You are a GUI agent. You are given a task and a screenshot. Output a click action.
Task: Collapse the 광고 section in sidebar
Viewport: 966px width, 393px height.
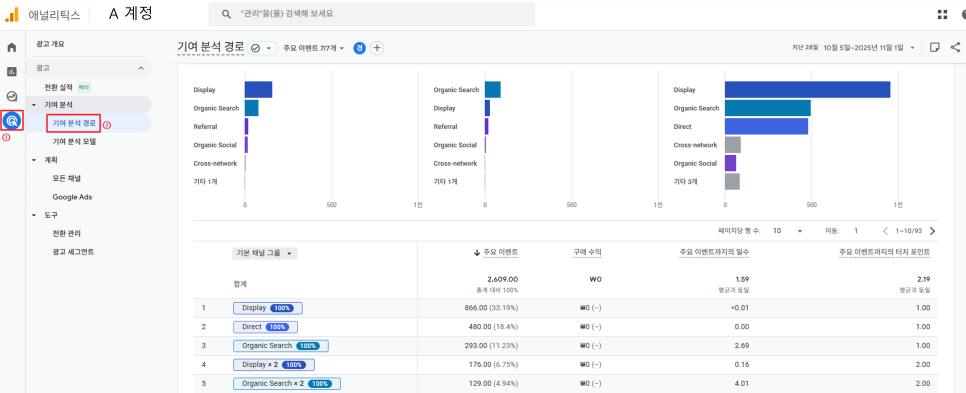point(141,68)
